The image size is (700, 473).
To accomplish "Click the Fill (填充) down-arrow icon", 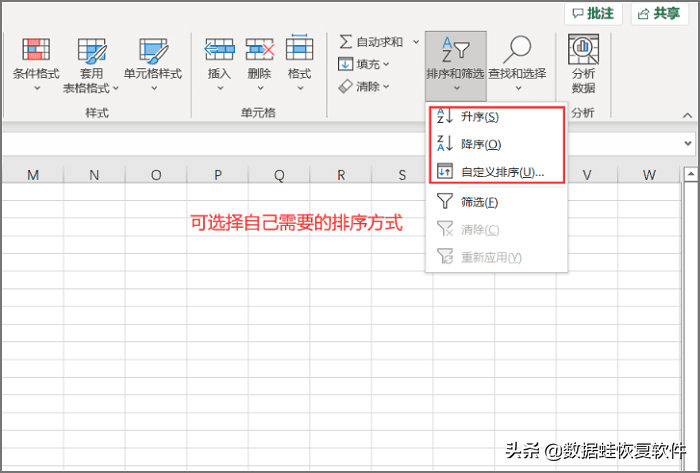I will tap(345, 64).
